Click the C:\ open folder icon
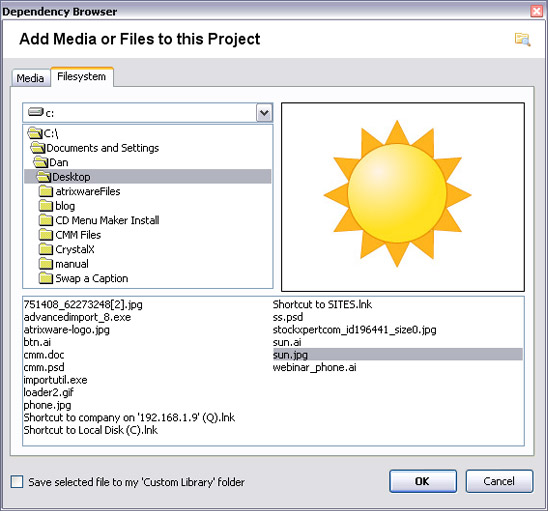The image size is (550, 512). click(x=34, y=133)
